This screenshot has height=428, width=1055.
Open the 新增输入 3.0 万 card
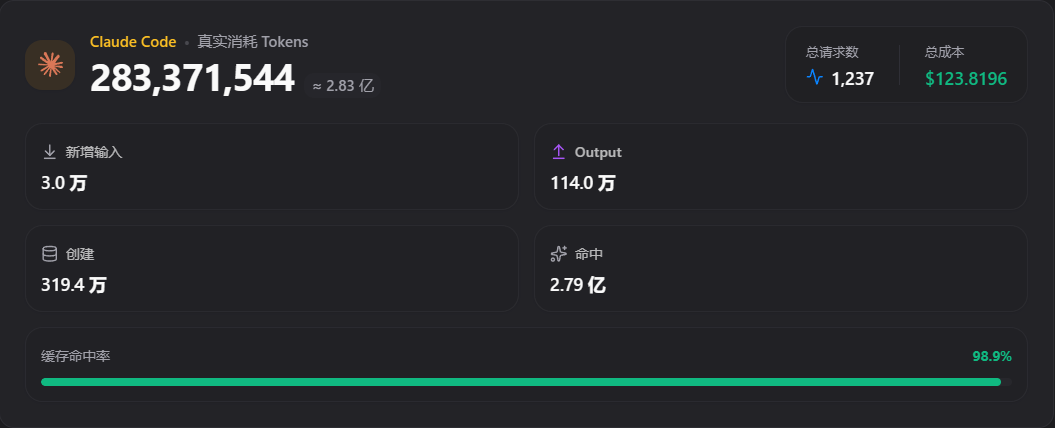[x=272, y=166]
